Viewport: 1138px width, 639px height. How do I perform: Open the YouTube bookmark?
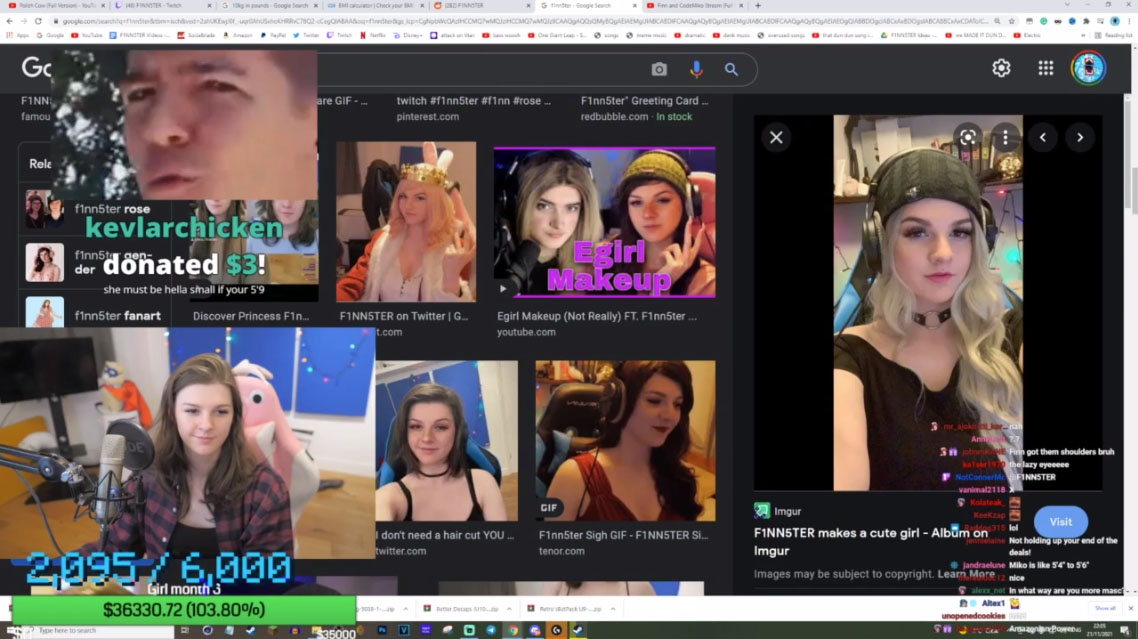pyautogui.click(x=86, y=35)
